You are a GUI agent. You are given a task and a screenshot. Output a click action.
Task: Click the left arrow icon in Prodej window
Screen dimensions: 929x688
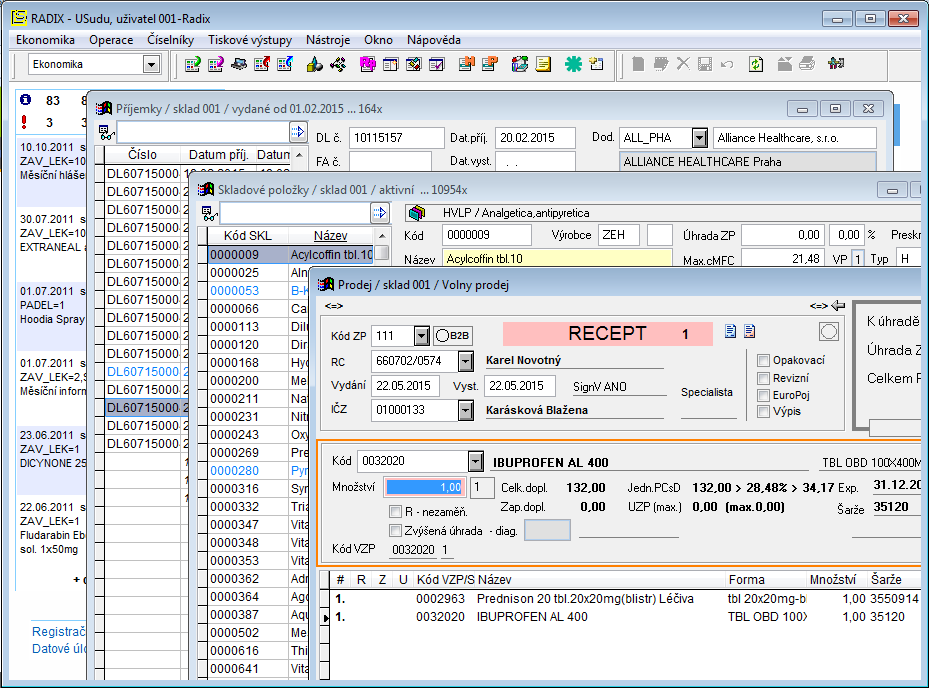tap(838, 305)
